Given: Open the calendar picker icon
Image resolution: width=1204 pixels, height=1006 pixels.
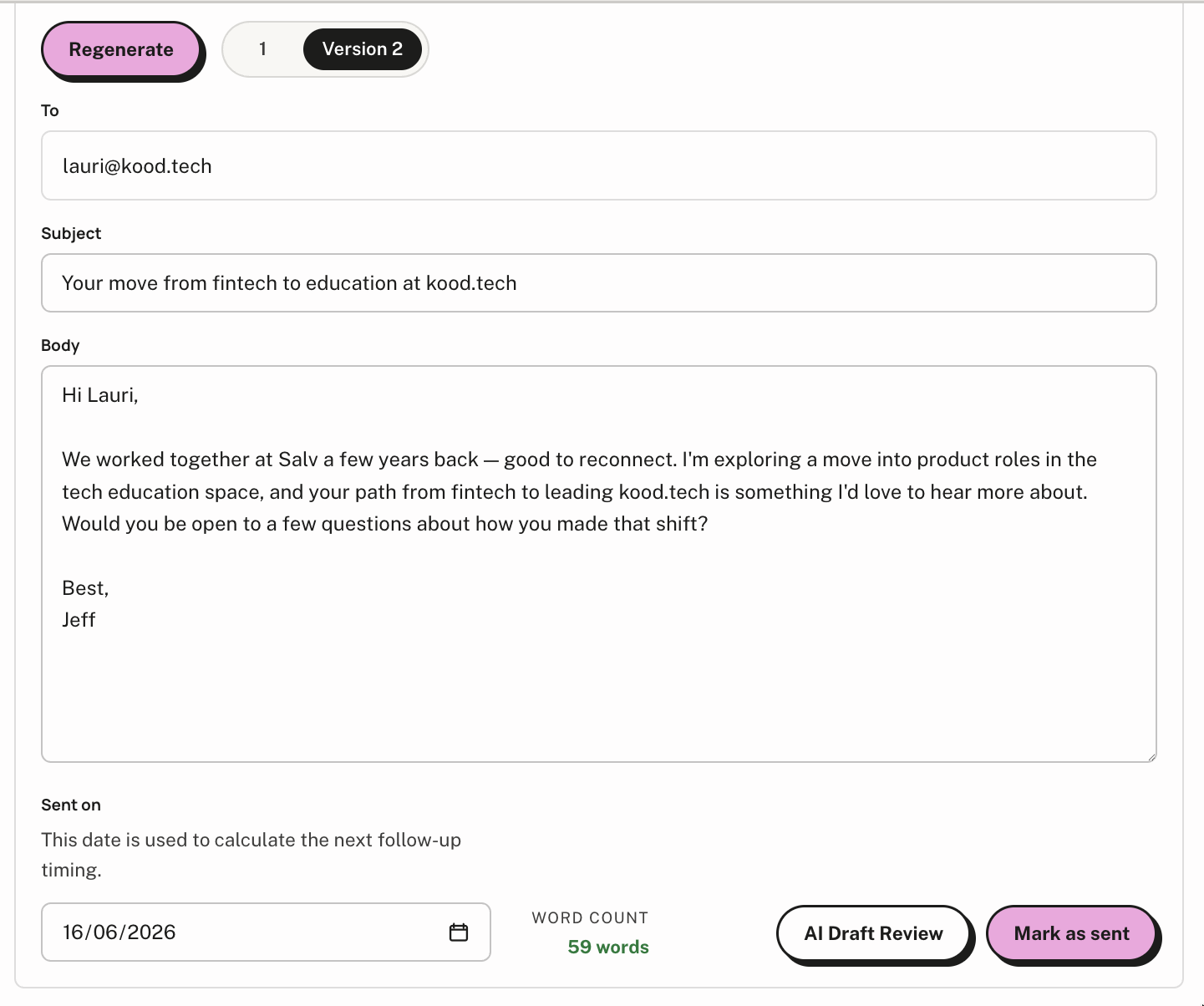Looking at the screenshot, I should (459, 932).
